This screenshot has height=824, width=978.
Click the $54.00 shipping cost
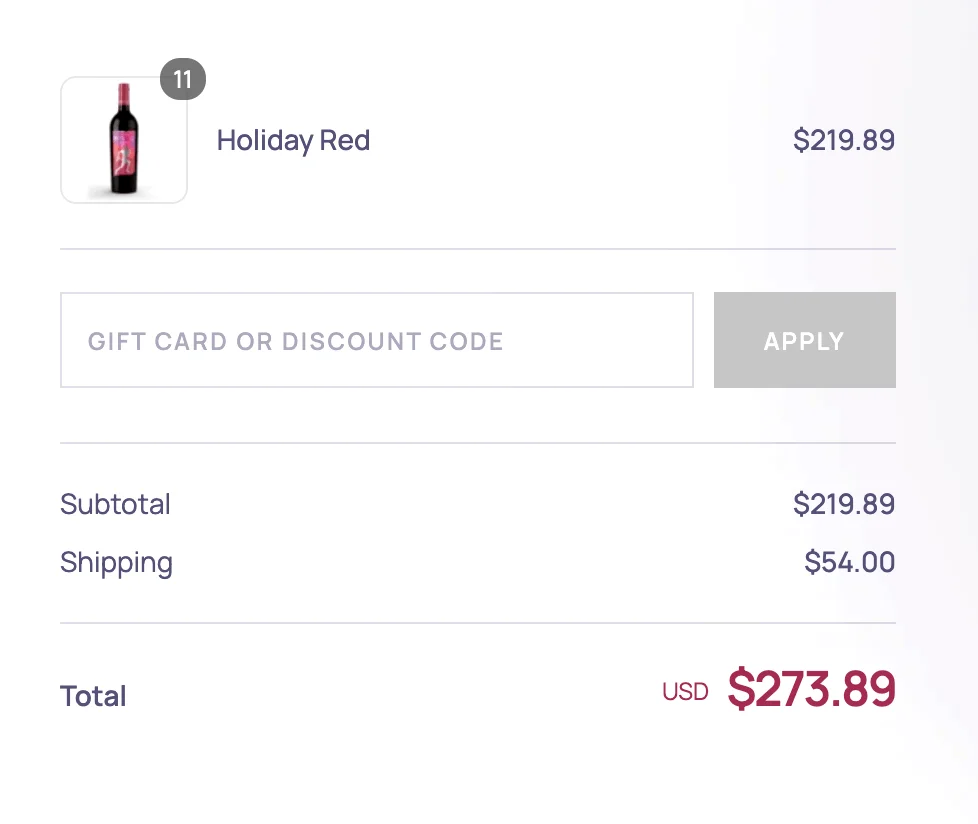tap(851, 562)
